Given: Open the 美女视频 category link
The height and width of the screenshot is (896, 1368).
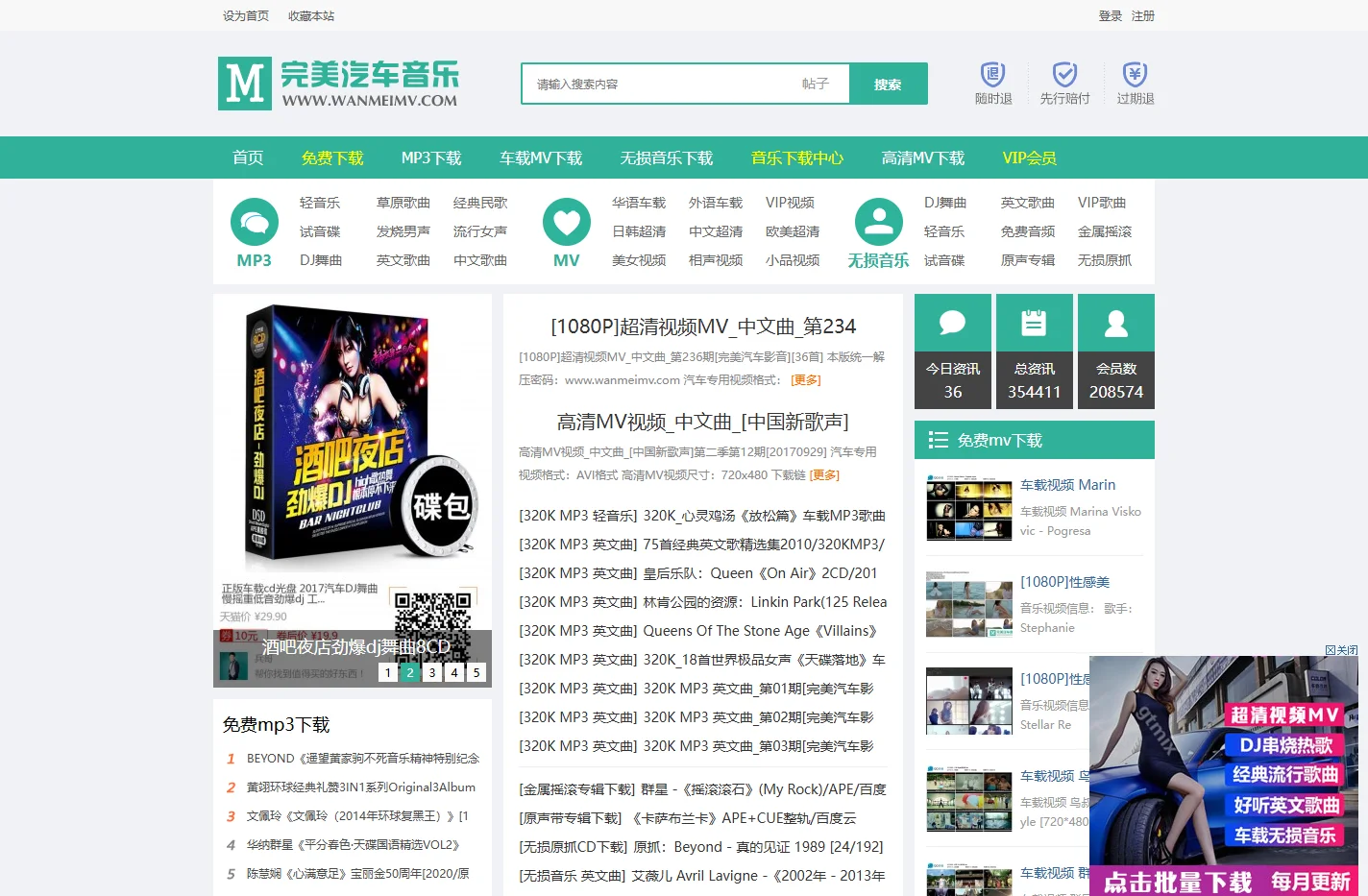Looking at the screenshot, I should 639,260.
